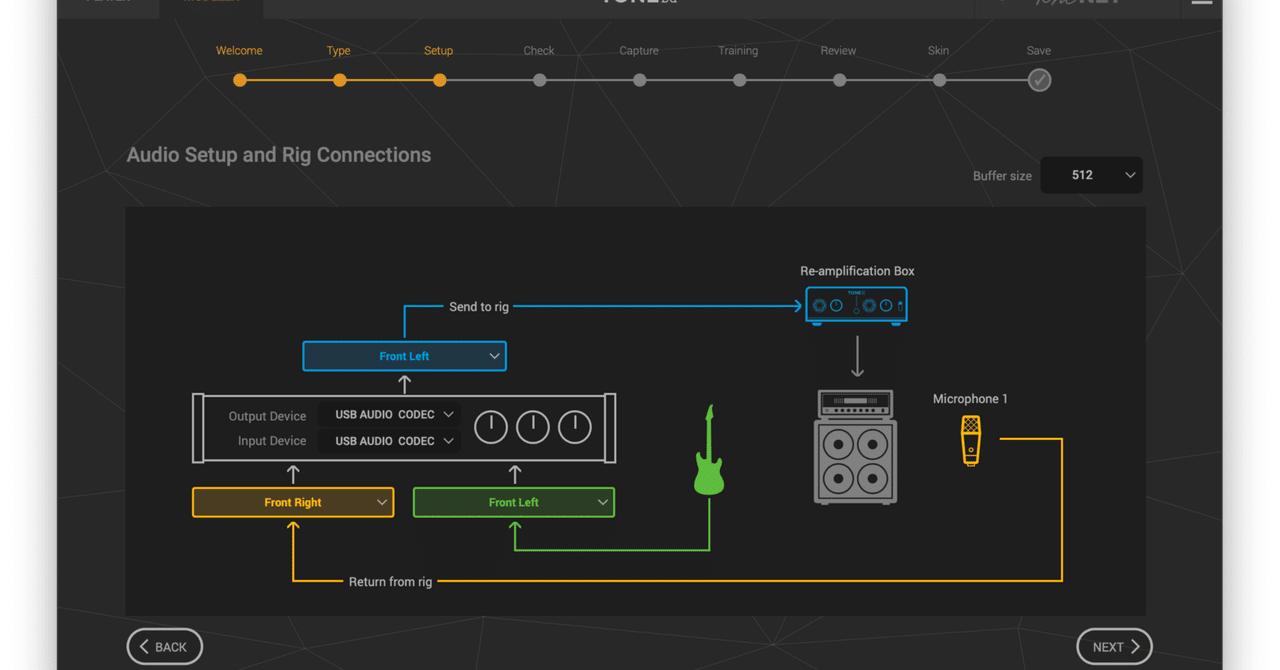The width and height of the screenshot is (1280, 670).
Task: Click the Microphone 1 icon
Action: [970, 440]
